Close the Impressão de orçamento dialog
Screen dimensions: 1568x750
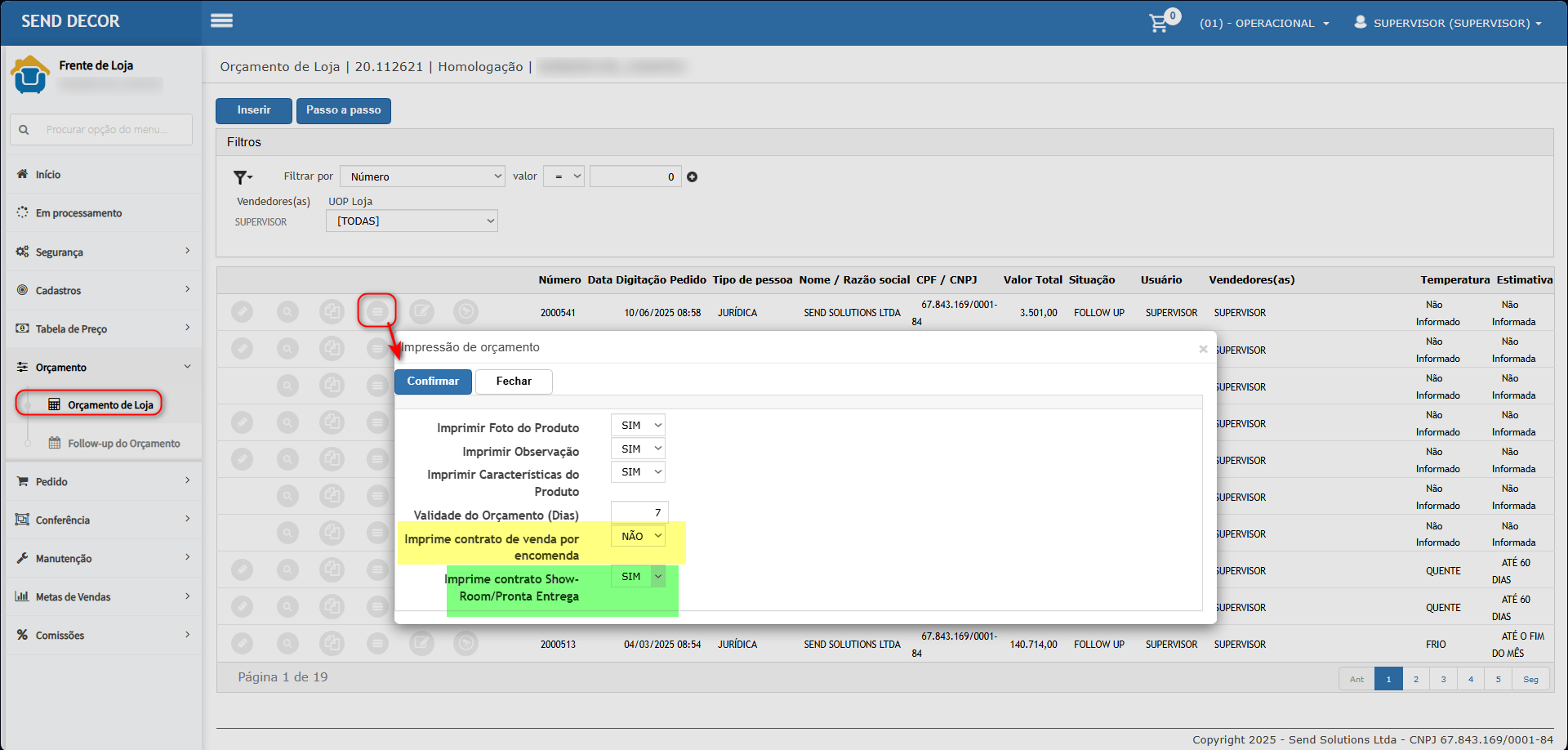point(1203,349)
